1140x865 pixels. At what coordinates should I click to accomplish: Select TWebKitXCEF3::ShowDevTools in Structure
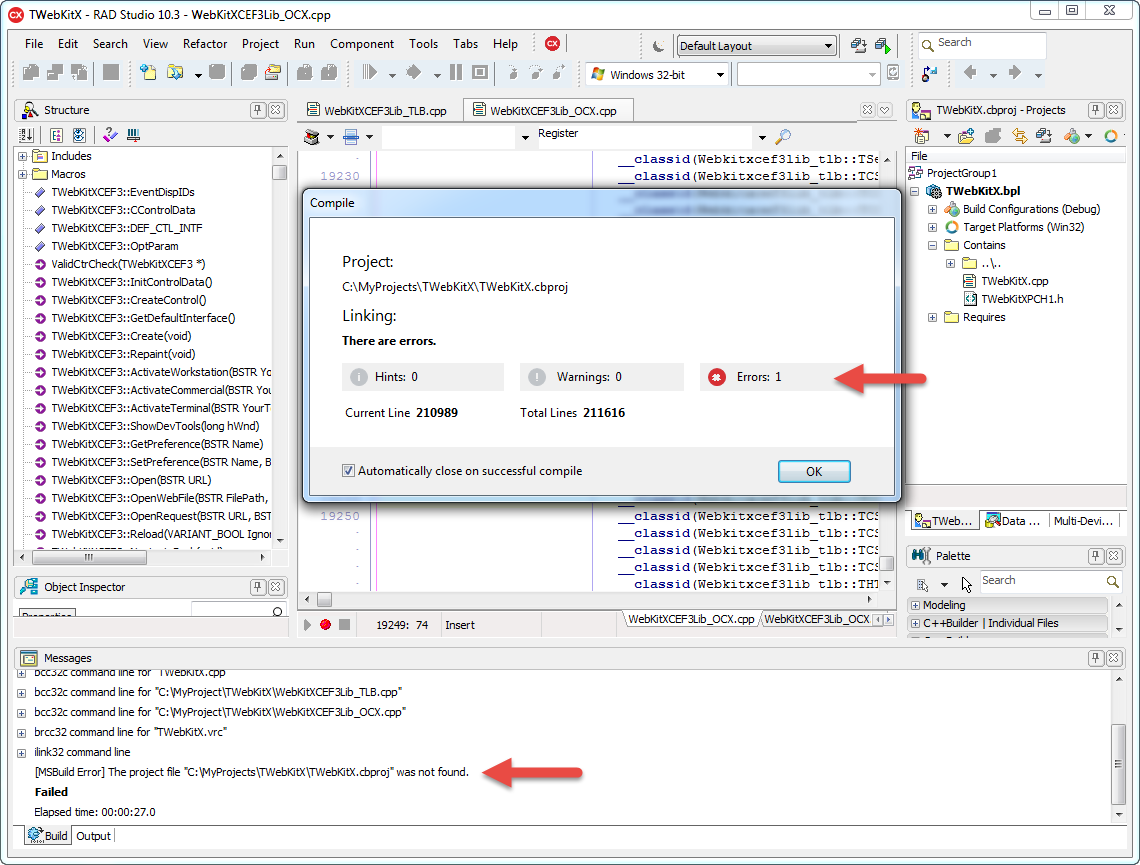point(155,426)
